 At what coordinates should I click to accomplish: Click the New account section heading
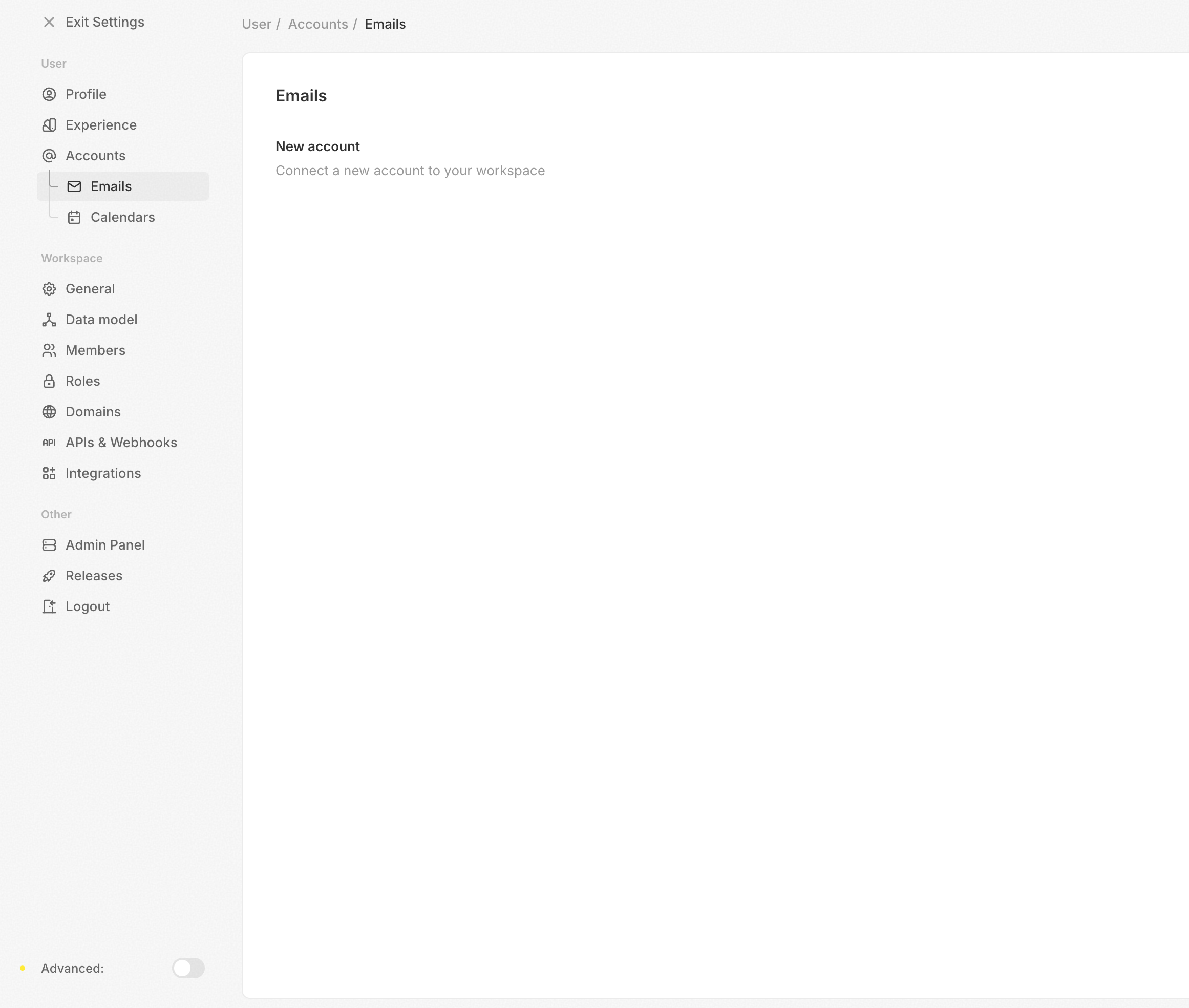tap(317, 147)
